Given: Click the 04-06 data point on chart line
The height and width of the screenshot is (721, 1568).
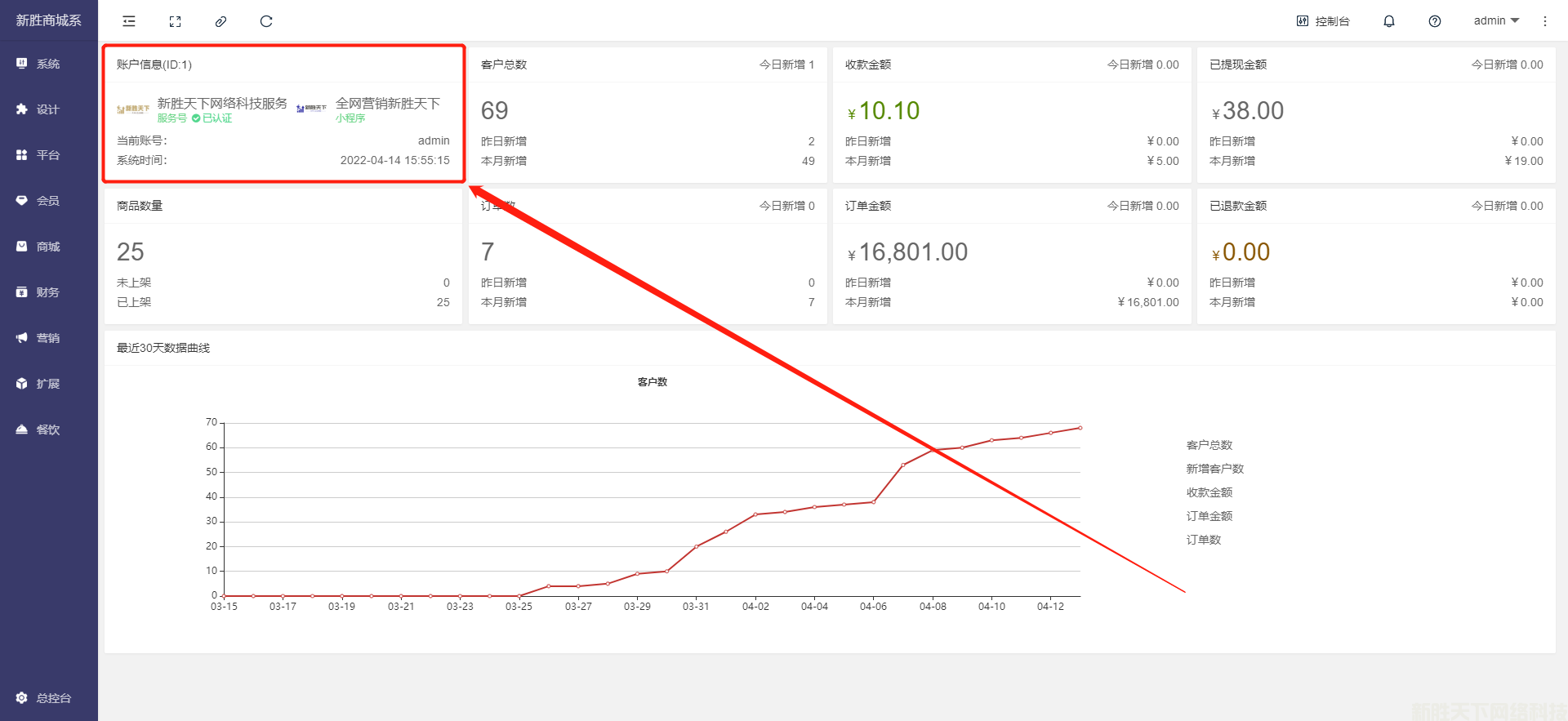Looking at the screenshot, I should (x=874, y=501).
